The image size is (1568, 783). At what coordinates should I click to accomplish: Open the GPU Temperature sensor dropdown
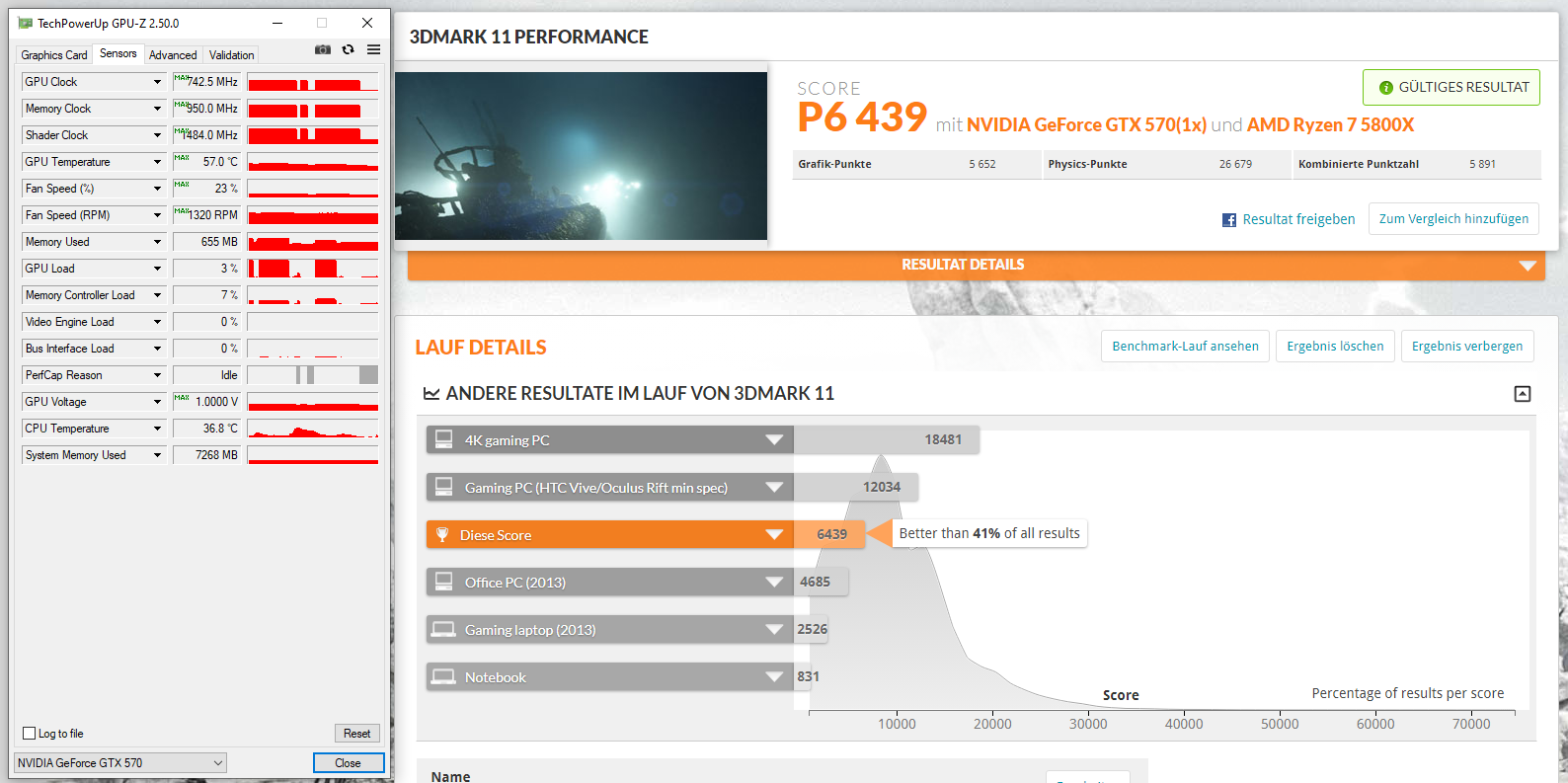(157, 162)
